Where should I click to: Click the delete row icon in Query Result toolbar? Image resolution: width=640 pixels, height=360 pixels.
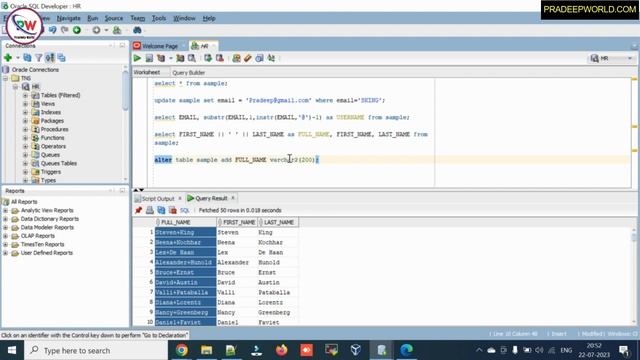click(x=173, y=210)
